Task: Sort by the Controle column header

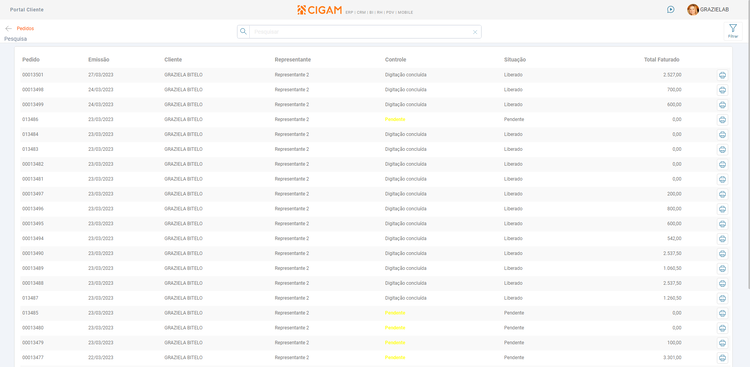Action: point(396,60)
